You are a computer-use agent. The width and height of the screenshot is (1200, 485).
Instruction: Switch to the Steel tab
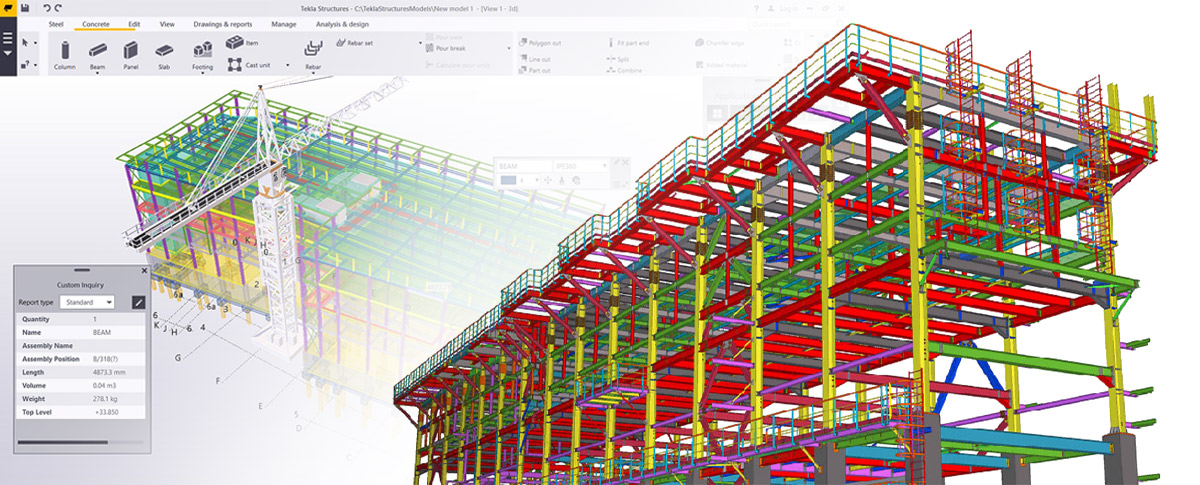58,23
